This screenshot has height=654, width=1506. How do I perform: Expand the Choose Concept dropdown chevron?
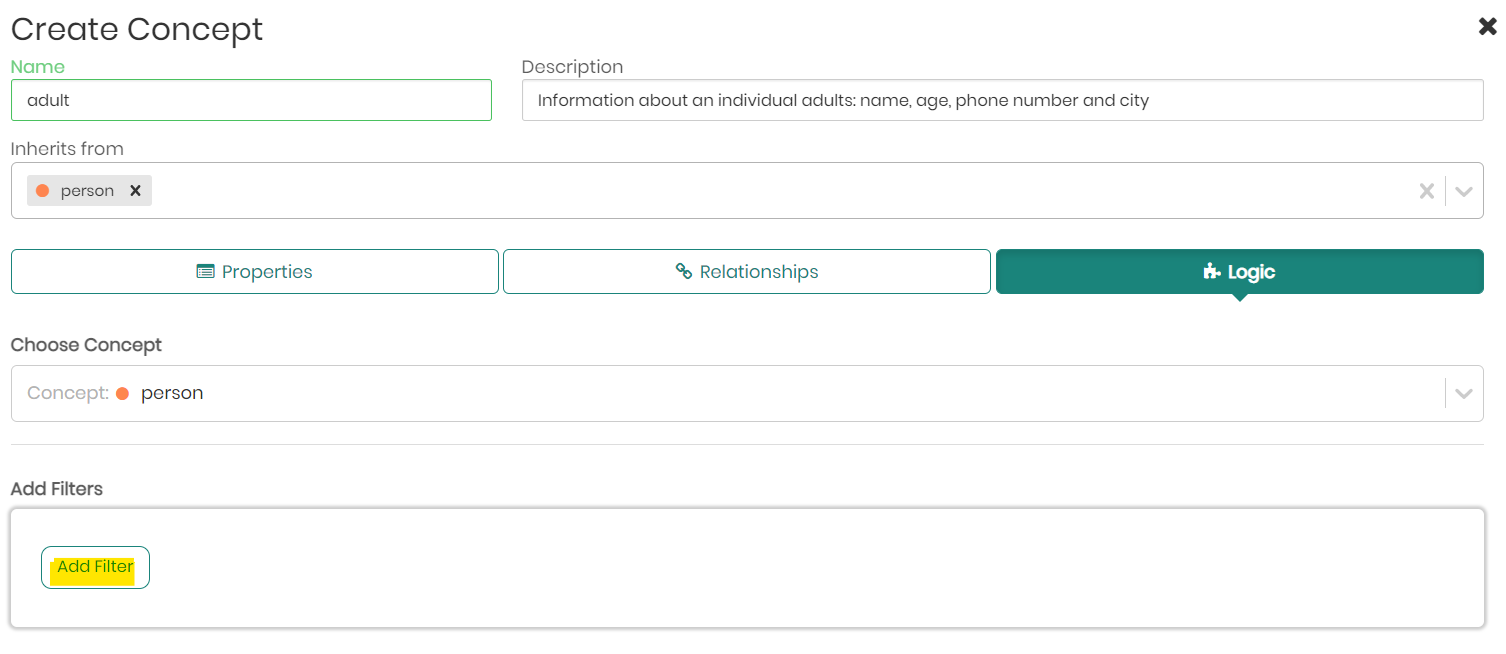[1464, 393]
